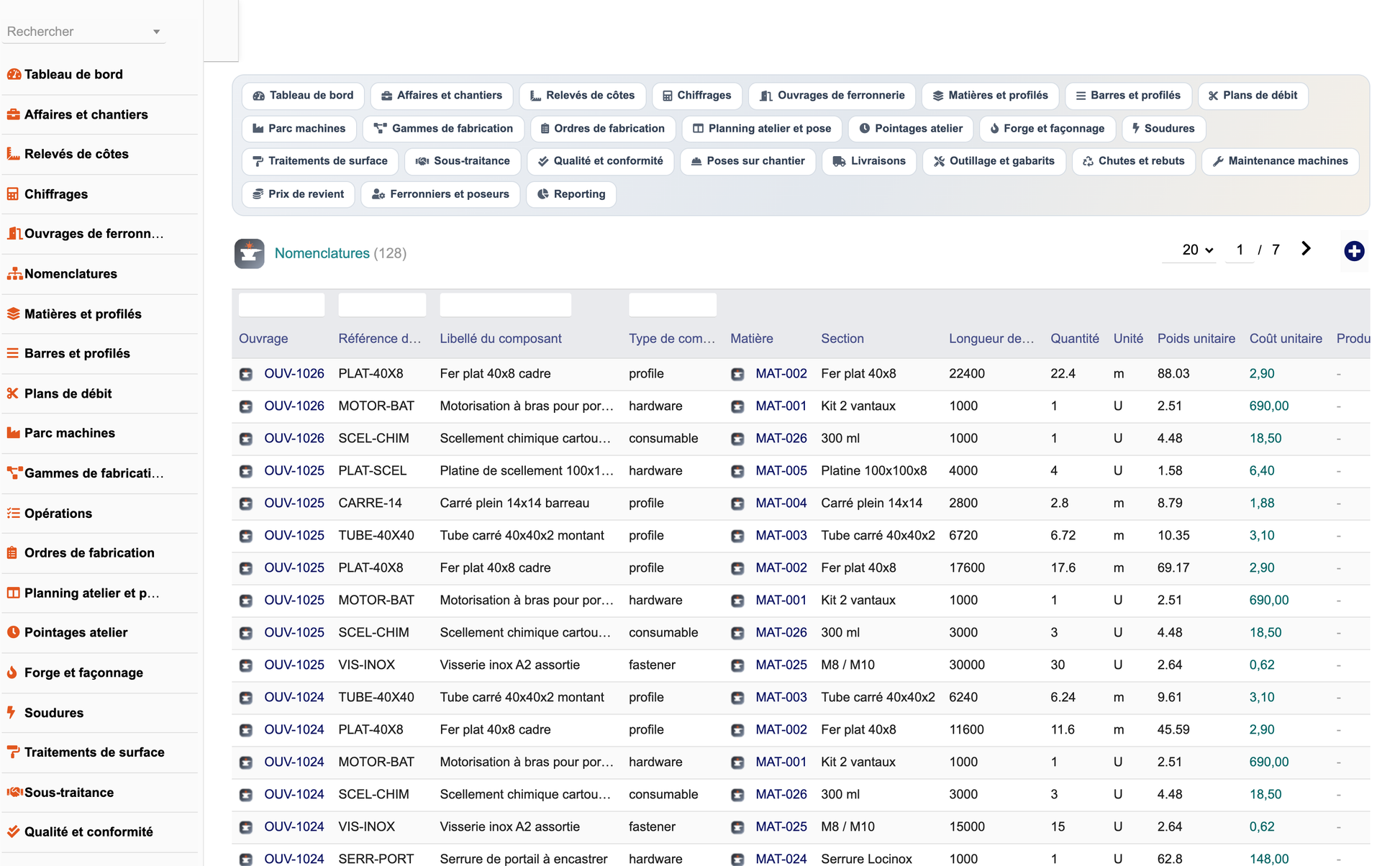Click the Ouvrage filter input field

pyautogui.click(x=281, y=305)
